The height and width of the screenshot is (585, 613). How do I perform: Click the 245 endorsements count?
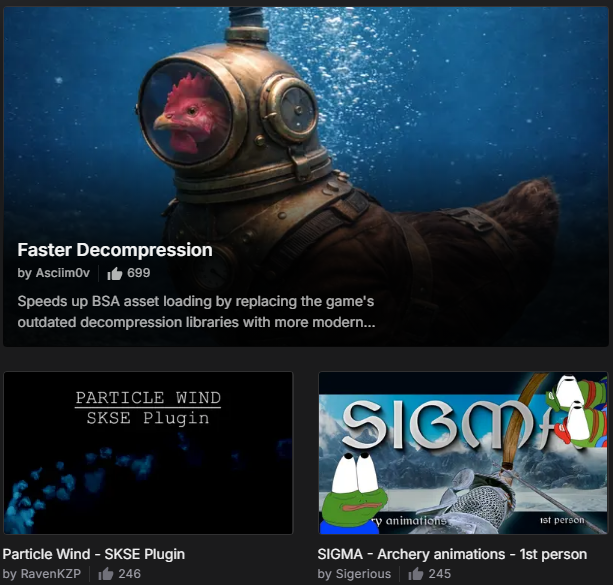pos(439,574)
